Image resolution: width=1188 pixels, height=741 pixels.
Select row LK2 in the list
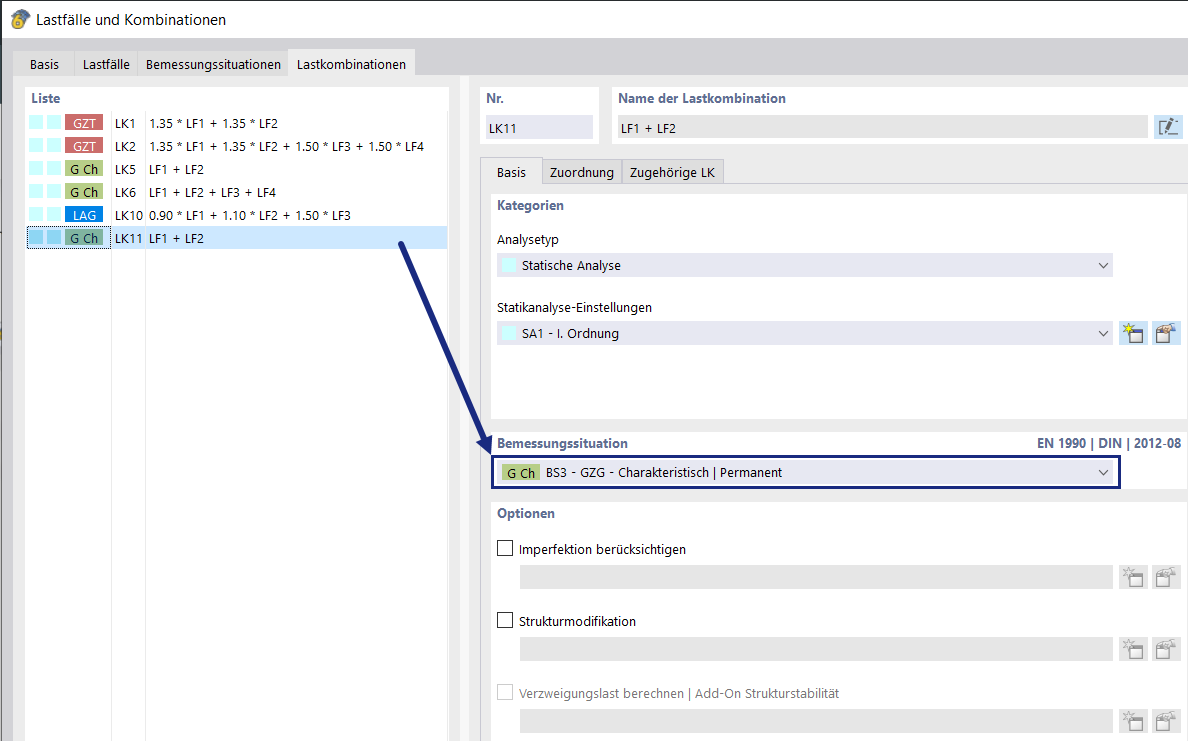coord(237,146)
